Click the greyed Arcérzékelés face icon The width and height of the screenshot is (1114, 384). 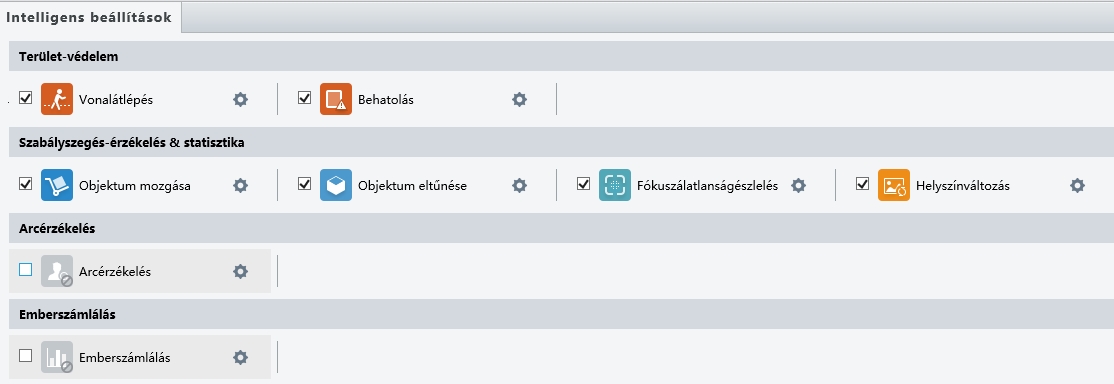[57, 271]
